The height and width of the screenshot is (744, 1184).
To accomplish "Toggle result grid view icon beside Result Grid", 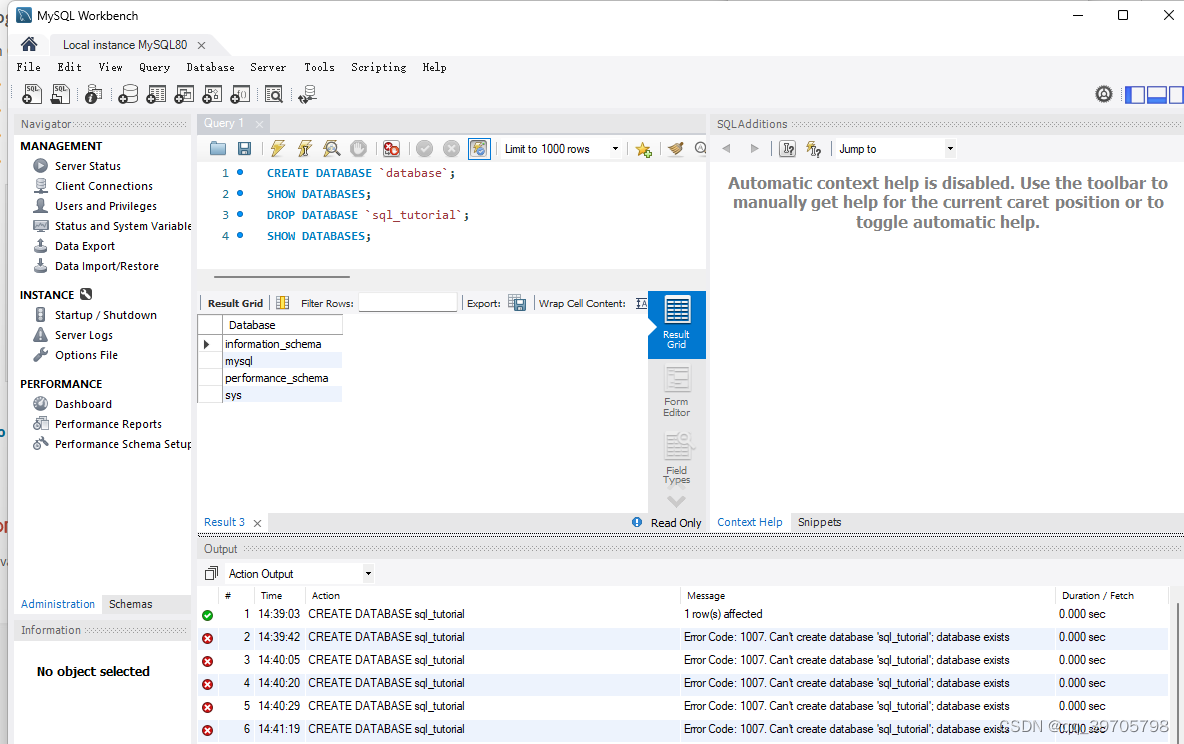I will tap(282, 303).
